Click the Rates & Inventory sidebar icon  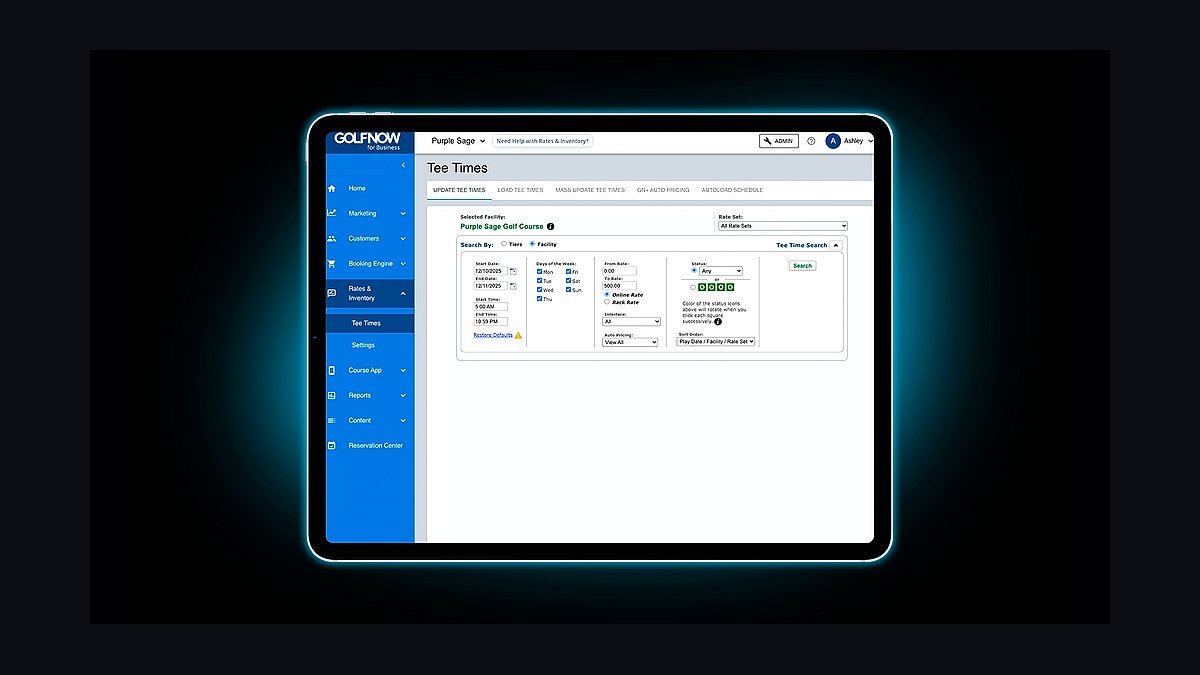[x=332, y=293]
